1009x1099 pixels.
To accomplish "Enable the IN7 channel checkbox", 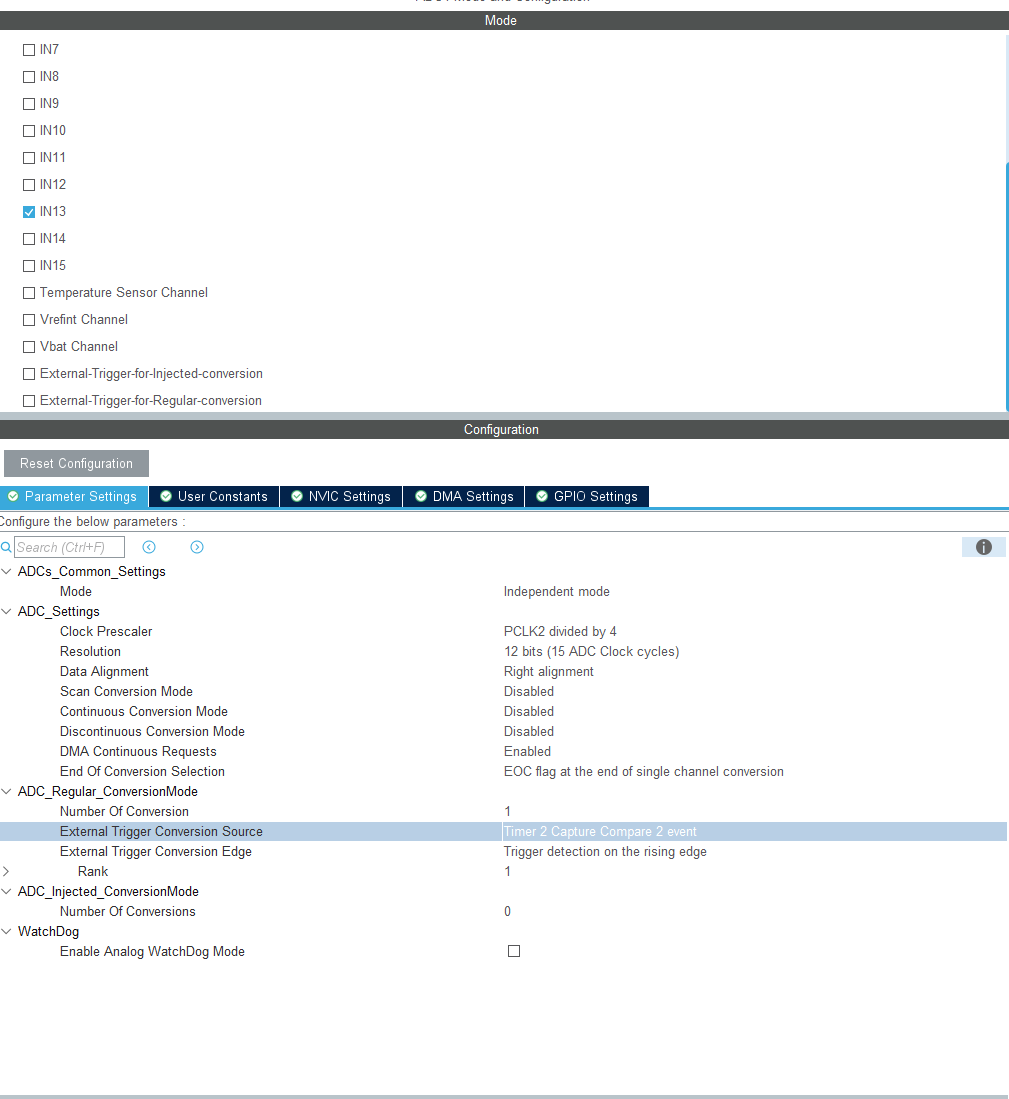I will point(29,50).
